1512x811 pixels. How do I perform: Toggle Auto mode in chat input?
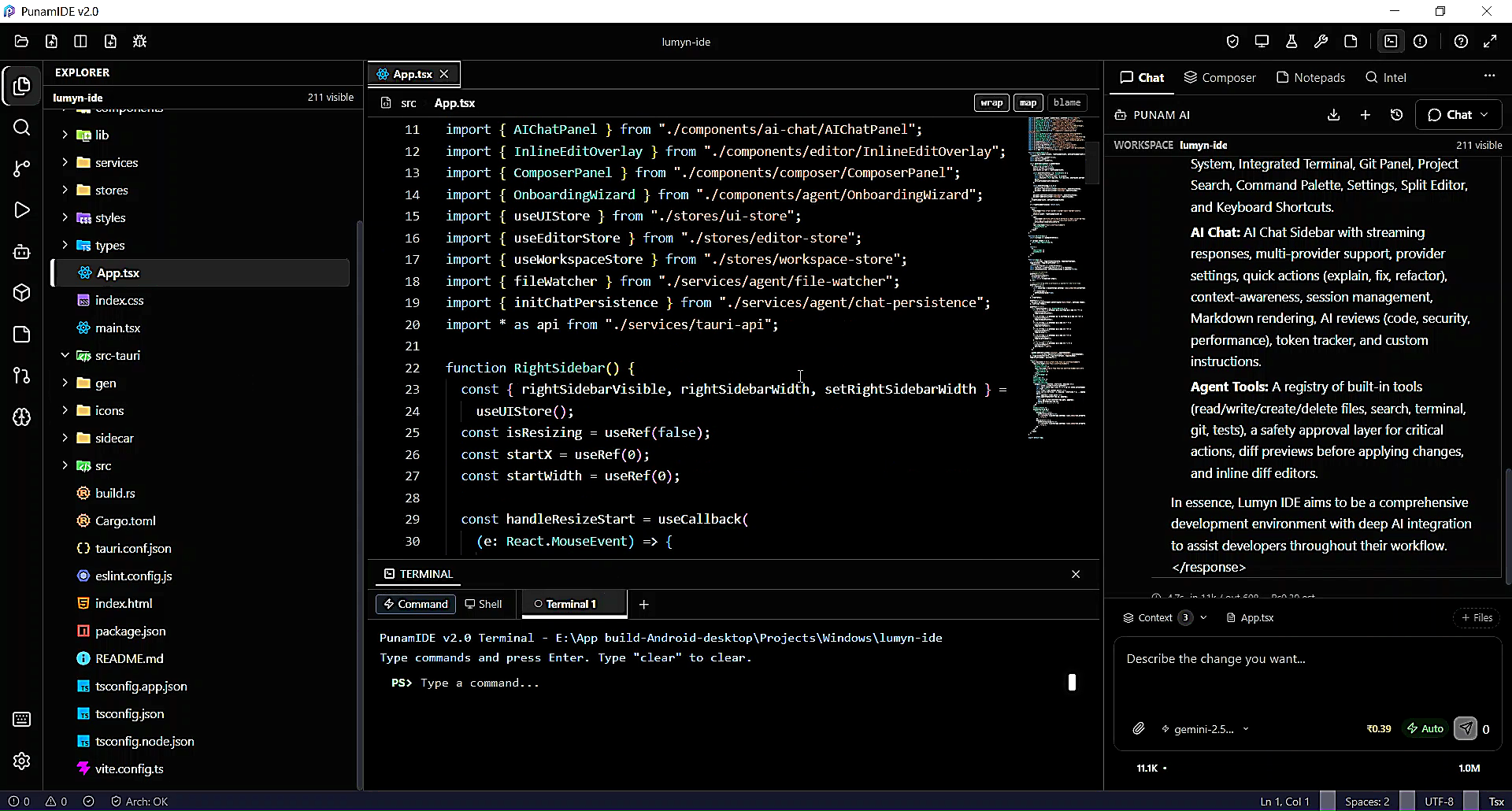(x=1425, y=729)
